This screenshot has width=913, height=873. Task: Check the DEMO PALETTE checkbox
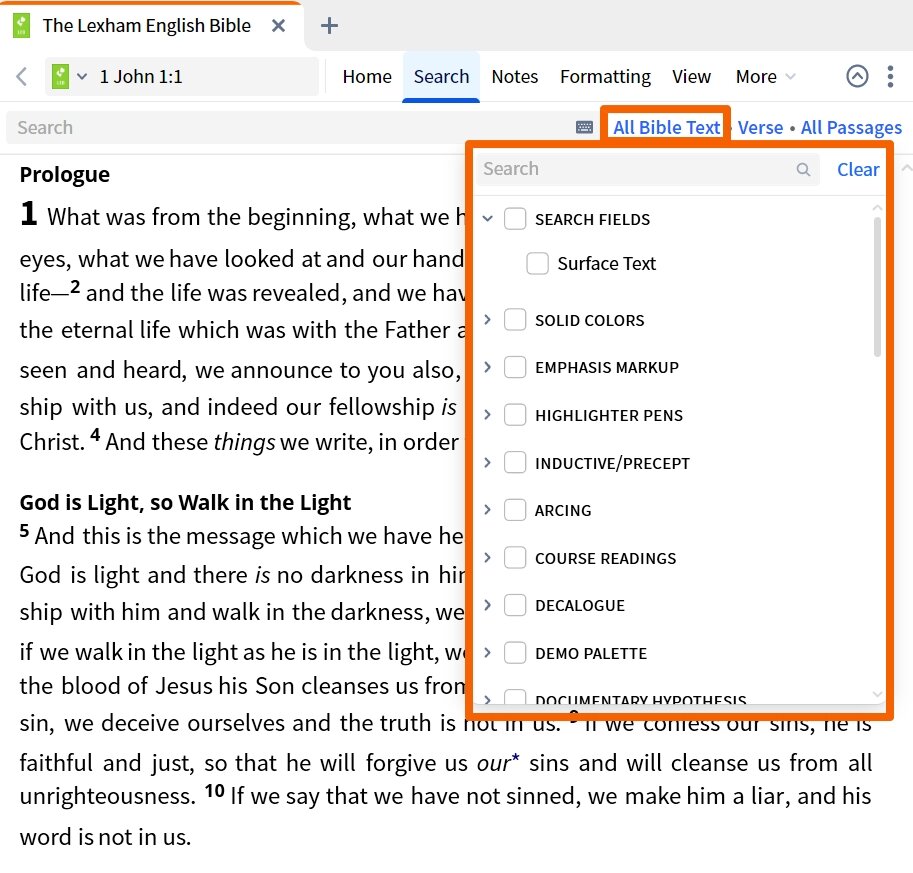coord(515,653)
